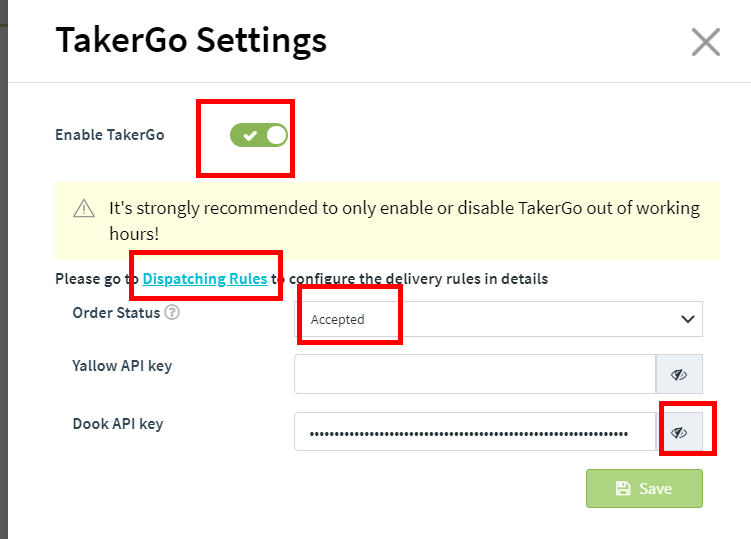Click the check mark inside the green toggle
Viewport: 751px width, 539px height.
pyautogui.click(x=250, y=136)
